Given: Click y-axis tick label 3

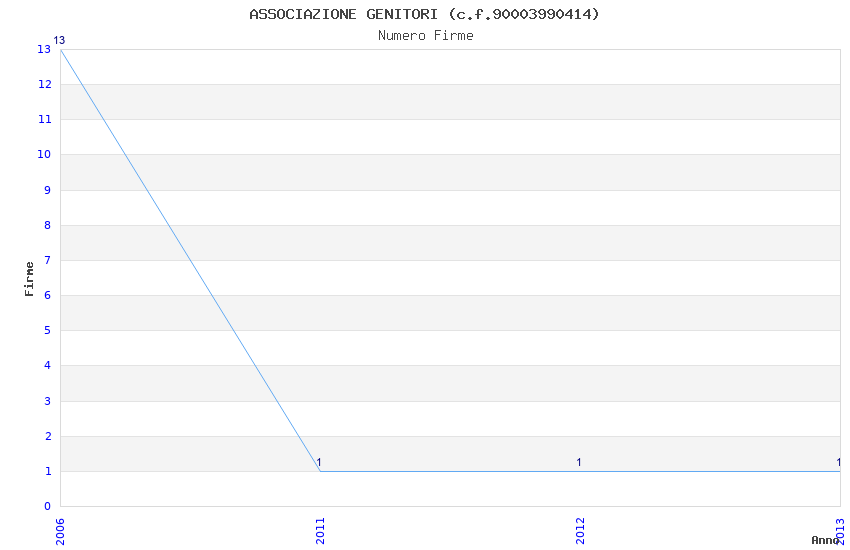Looking at the screenshot, I should (x=48, y=401).
